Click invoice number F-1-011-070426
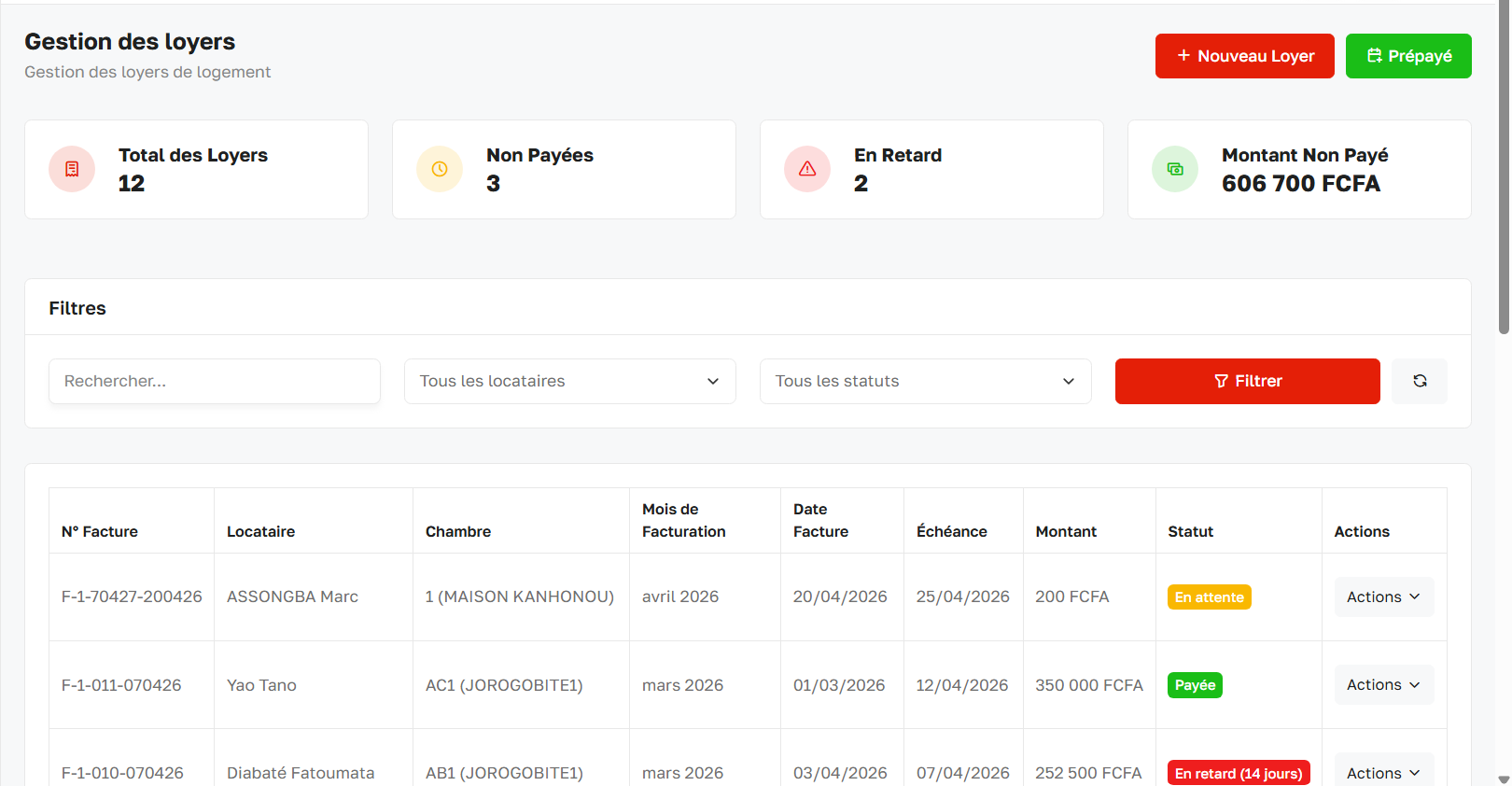This screenshot has height=786, width=1512. coord(121,685)
